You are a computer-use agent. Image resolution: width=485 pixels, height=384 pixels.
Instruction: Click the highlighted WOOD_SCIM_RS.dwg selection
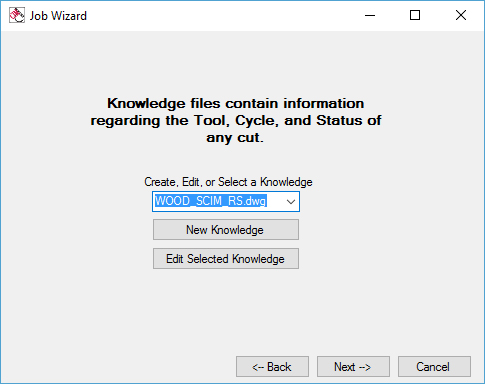coord(211,201)
